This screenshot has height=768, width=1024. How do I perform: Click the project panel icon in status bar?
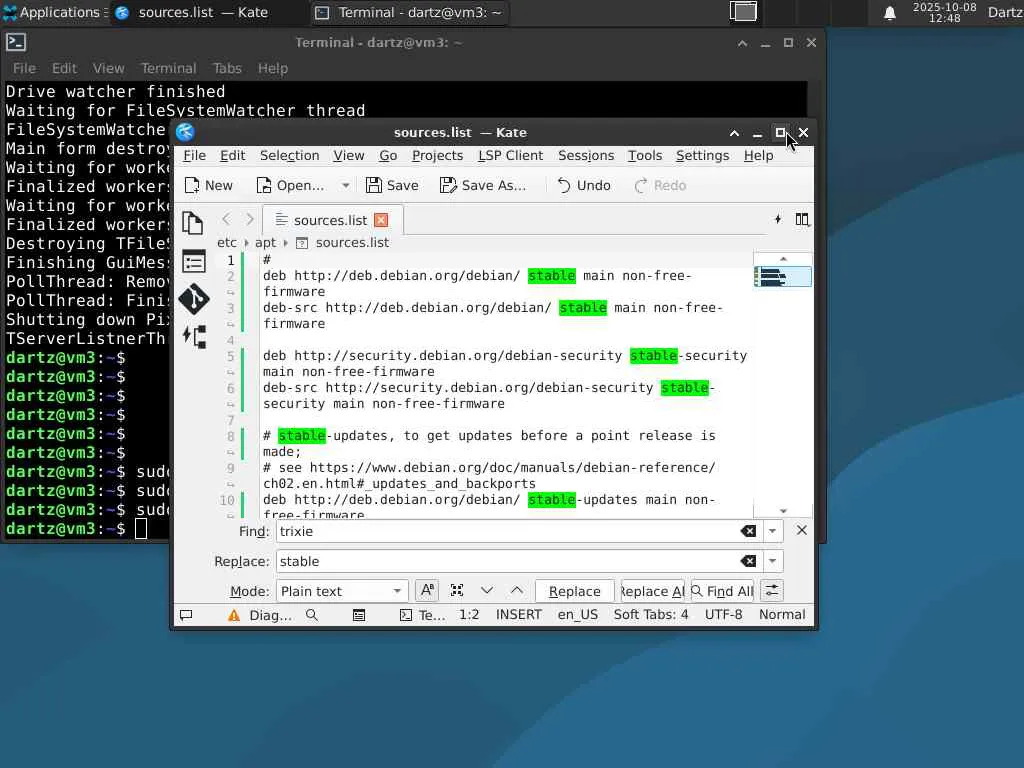(359, 615)
